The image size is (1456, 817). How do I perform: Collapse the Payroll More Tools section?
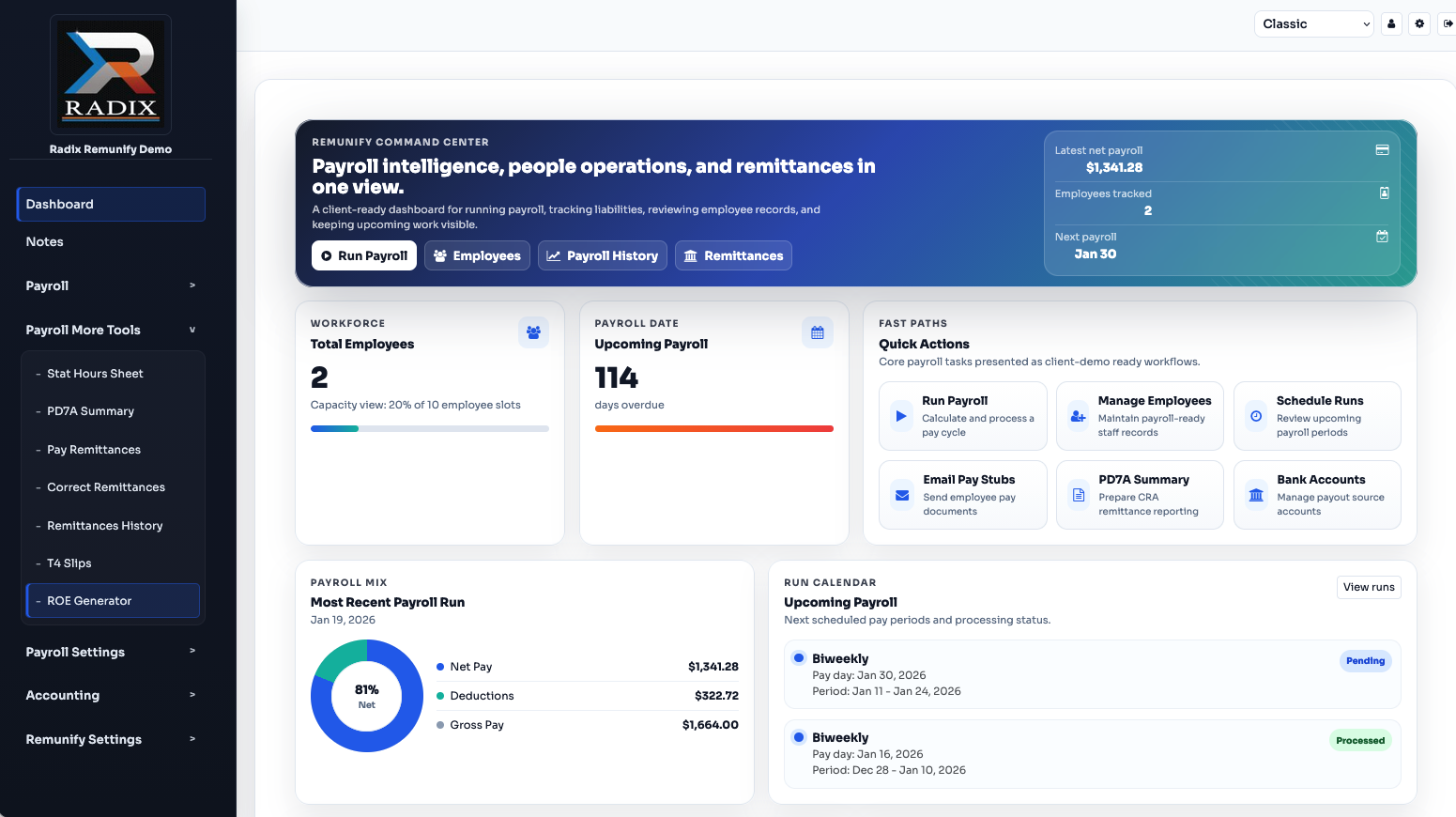111,330
